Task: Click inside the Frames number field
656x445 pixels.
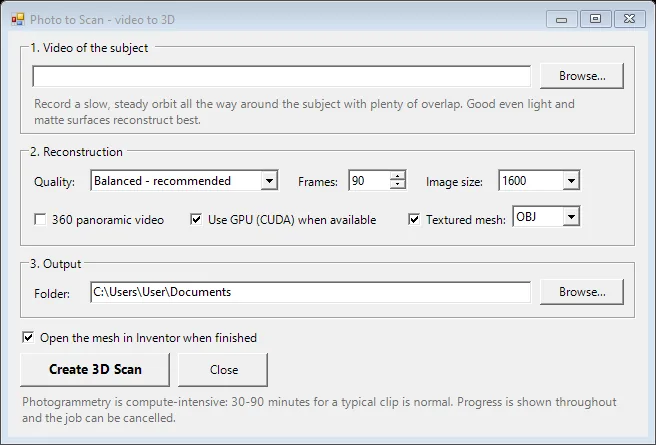Action: pos(369,181)
